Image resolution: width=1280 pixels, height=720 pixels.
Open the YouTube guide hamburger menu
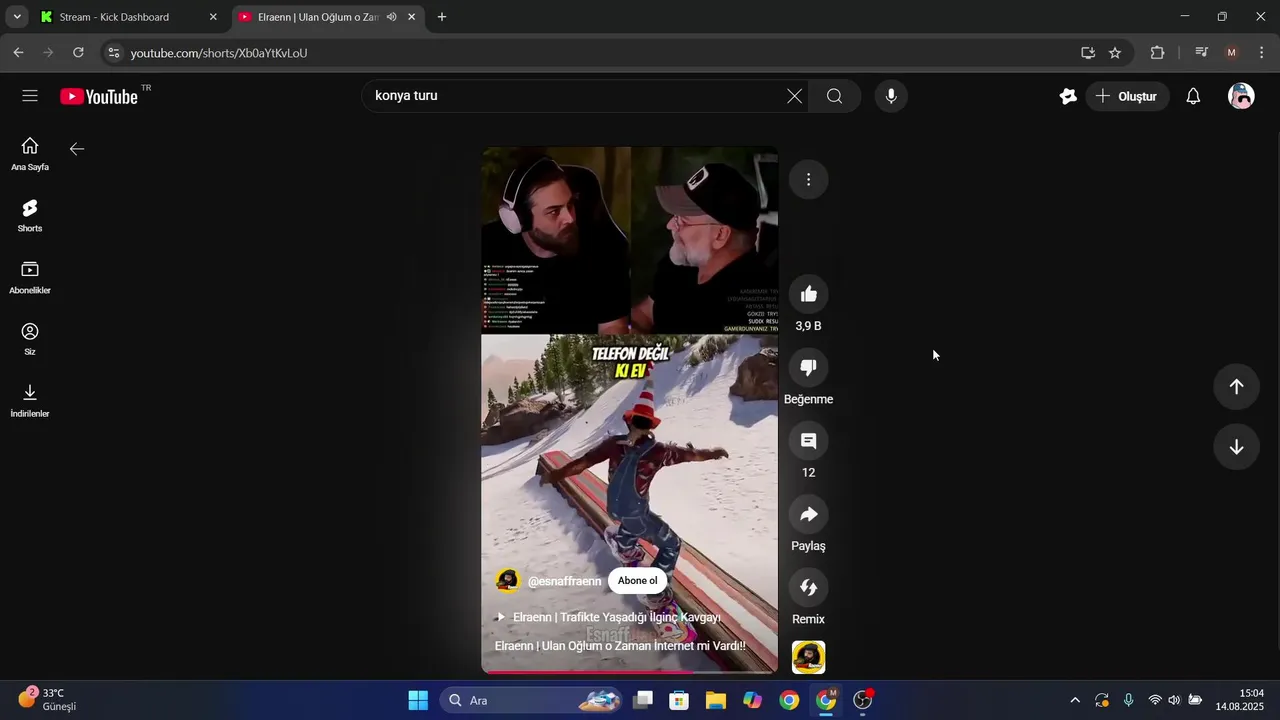click(x=30, y=96)
